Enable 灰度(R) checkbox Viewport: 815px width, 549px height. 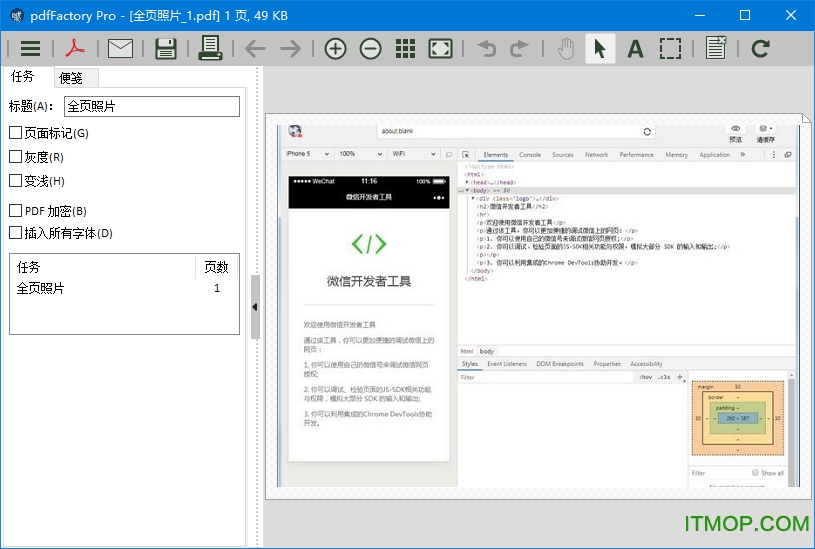click(x=16, y=156)
